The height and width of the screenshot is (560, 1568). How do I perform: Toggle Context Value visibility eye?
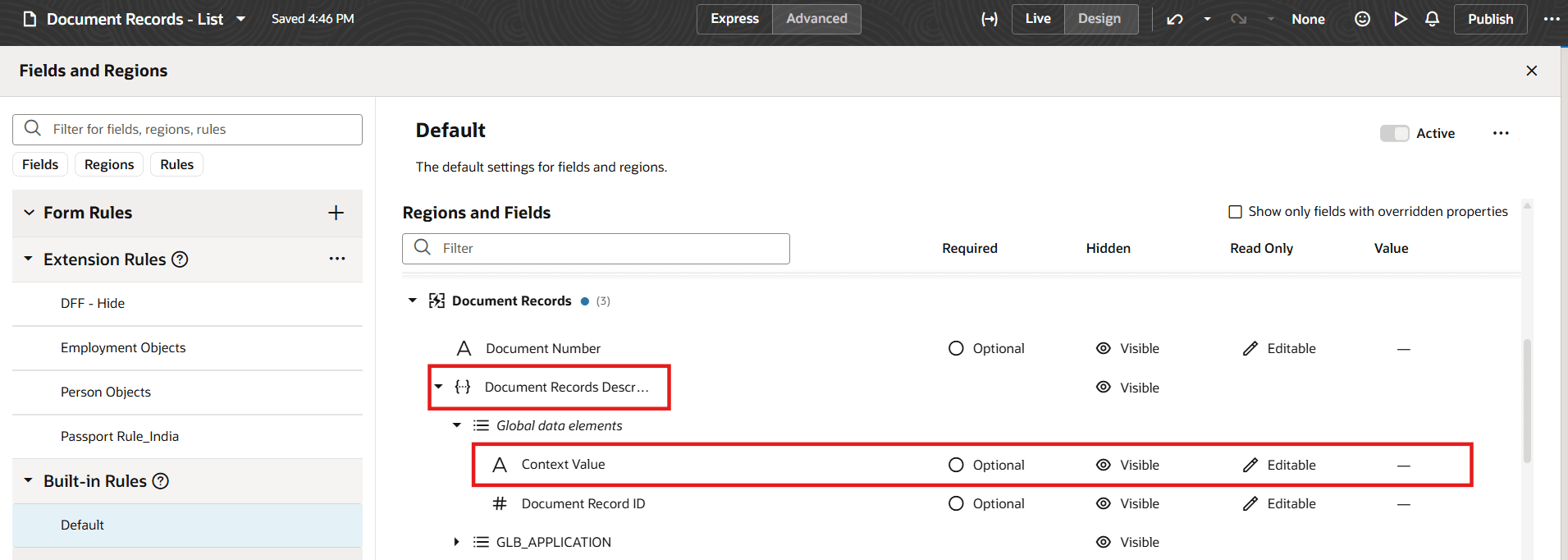point(1104,465)
